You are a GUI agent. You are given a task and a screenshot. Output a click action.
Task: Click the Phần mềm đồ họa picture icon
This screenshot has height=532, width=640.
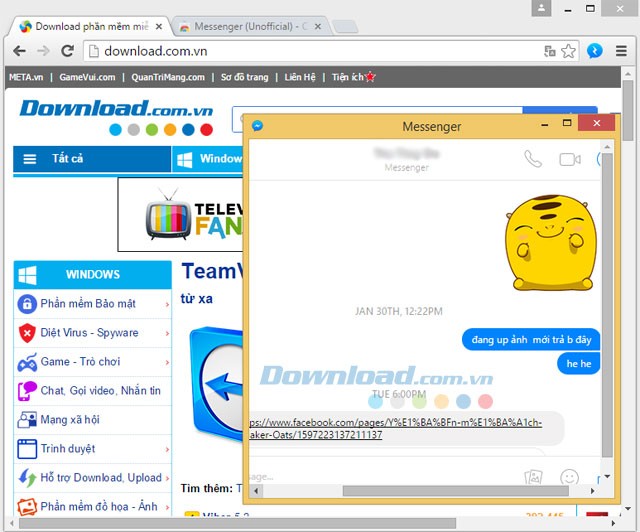point(27,507)
